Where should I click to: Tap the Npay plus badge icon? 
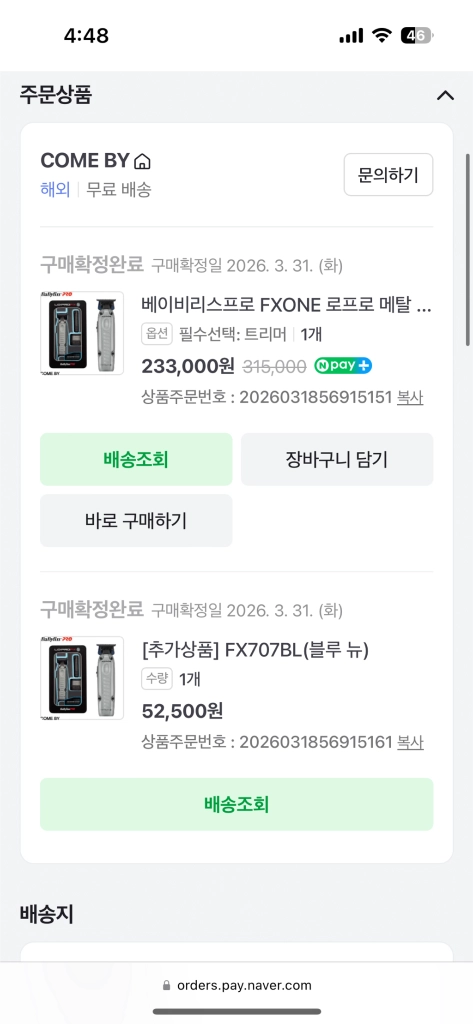coord(343,366)
